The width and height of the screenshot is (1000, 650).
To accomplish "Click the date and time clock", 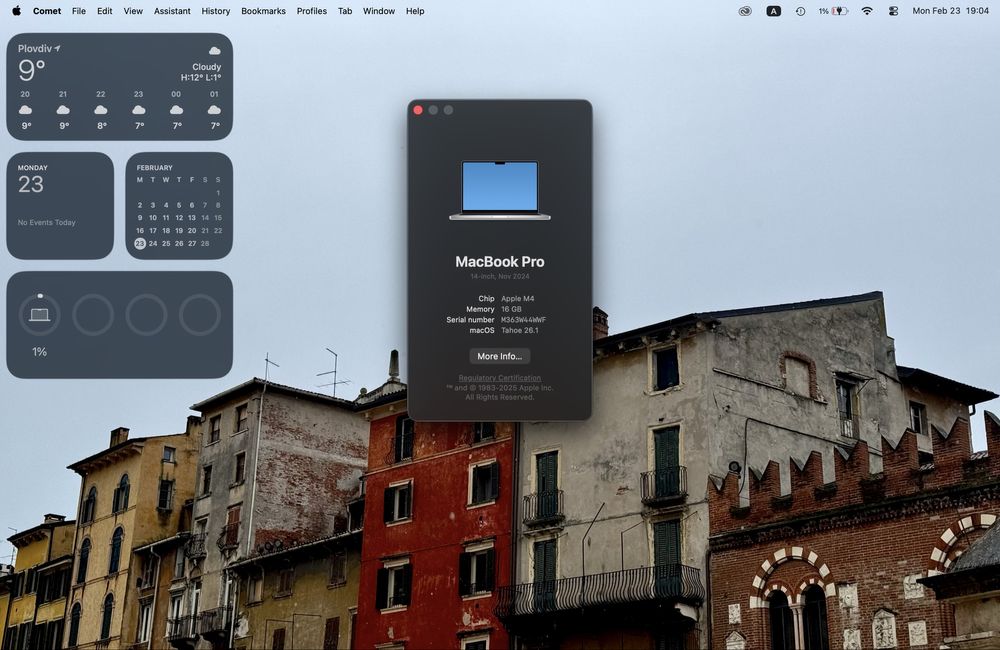I will tap(950, 11).
